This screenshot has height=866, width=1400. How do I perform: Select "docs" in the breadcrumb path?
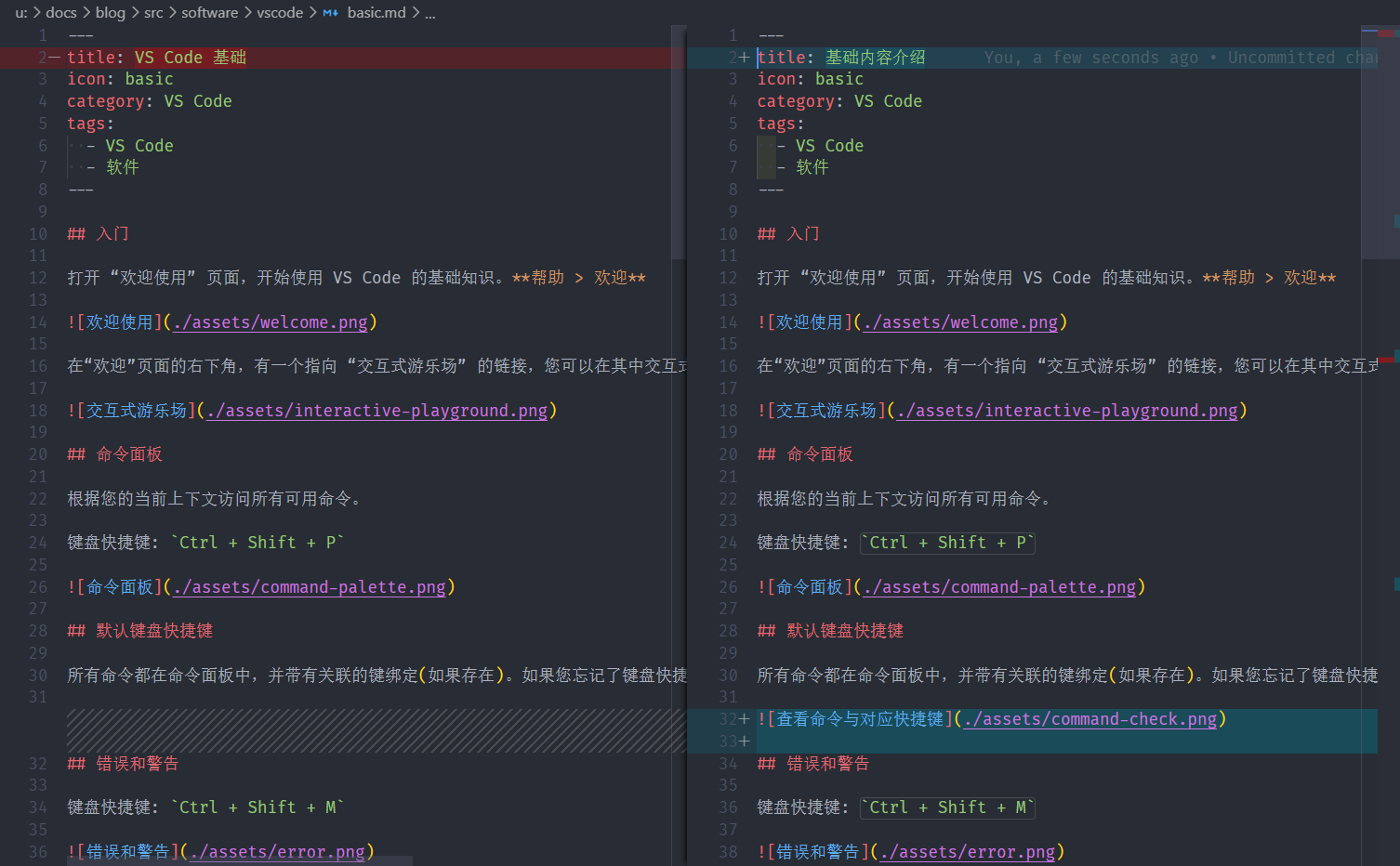click(x=61, y=12)
